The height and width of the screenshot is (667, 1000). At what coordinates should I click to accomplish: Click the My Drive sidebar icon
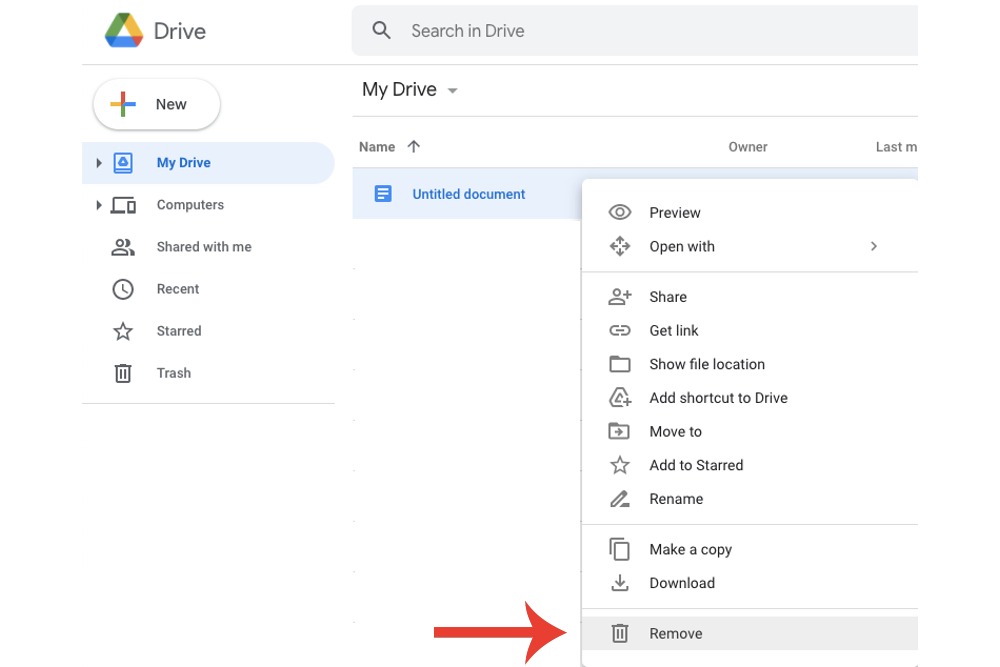[123, 163]
